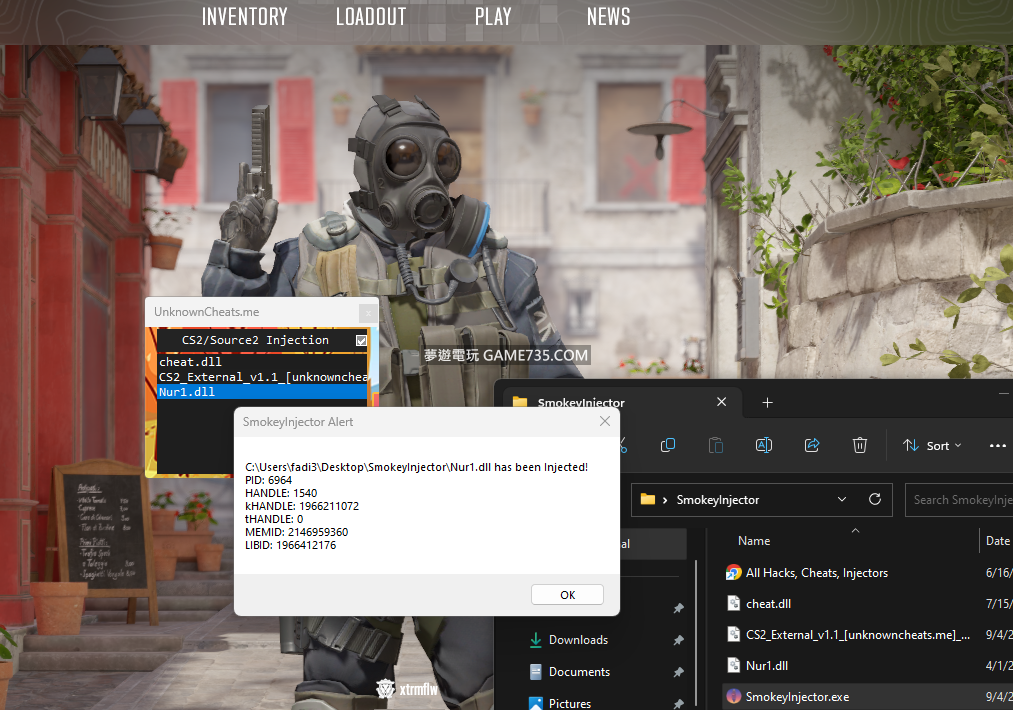Viewport: 1013px width, 710px height.
Task: Add a new File Explorer tab
Action: click(x=767, y=402)
